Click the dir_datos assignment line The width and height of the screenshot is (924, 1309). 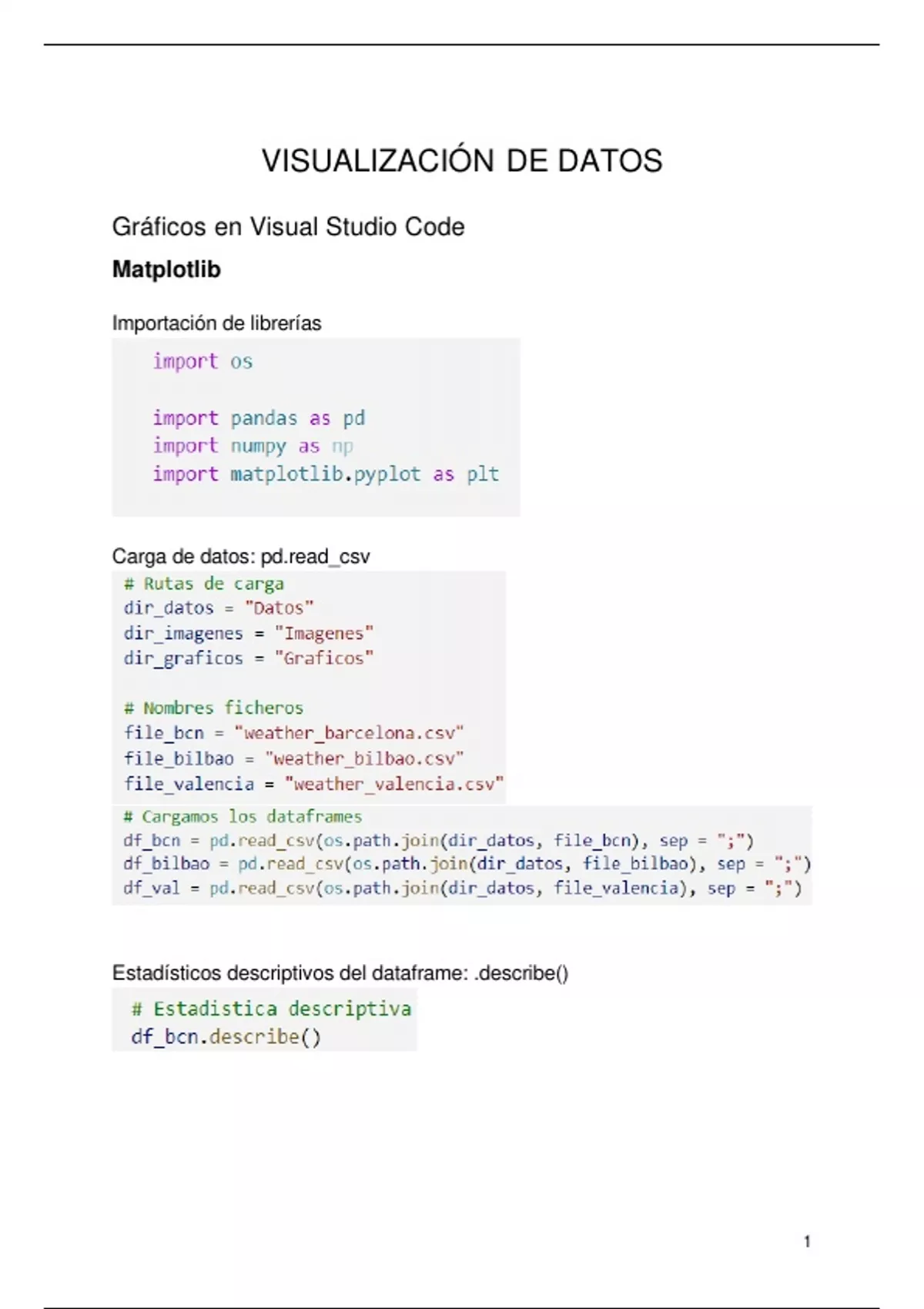click(219, 608)
